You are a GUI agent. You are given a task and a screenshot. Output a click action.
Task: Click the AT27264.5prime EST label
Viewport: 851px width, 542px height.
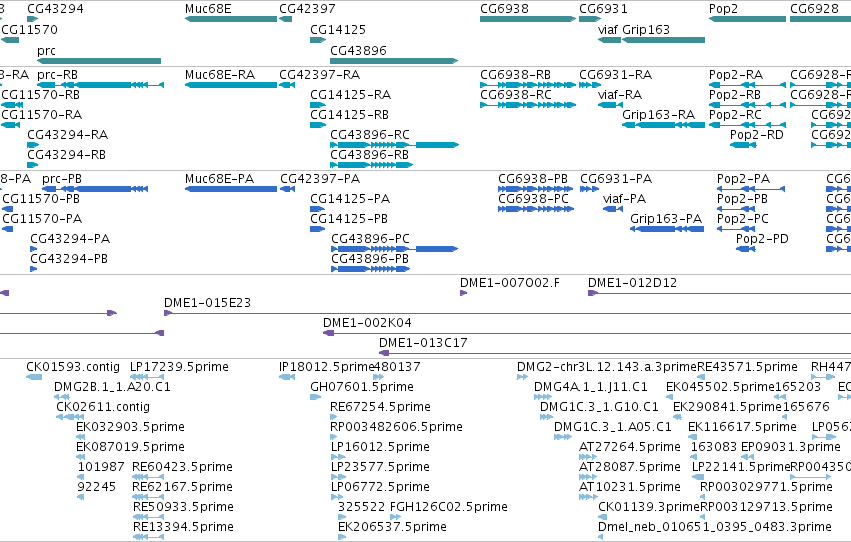click(x=630, y=447)
